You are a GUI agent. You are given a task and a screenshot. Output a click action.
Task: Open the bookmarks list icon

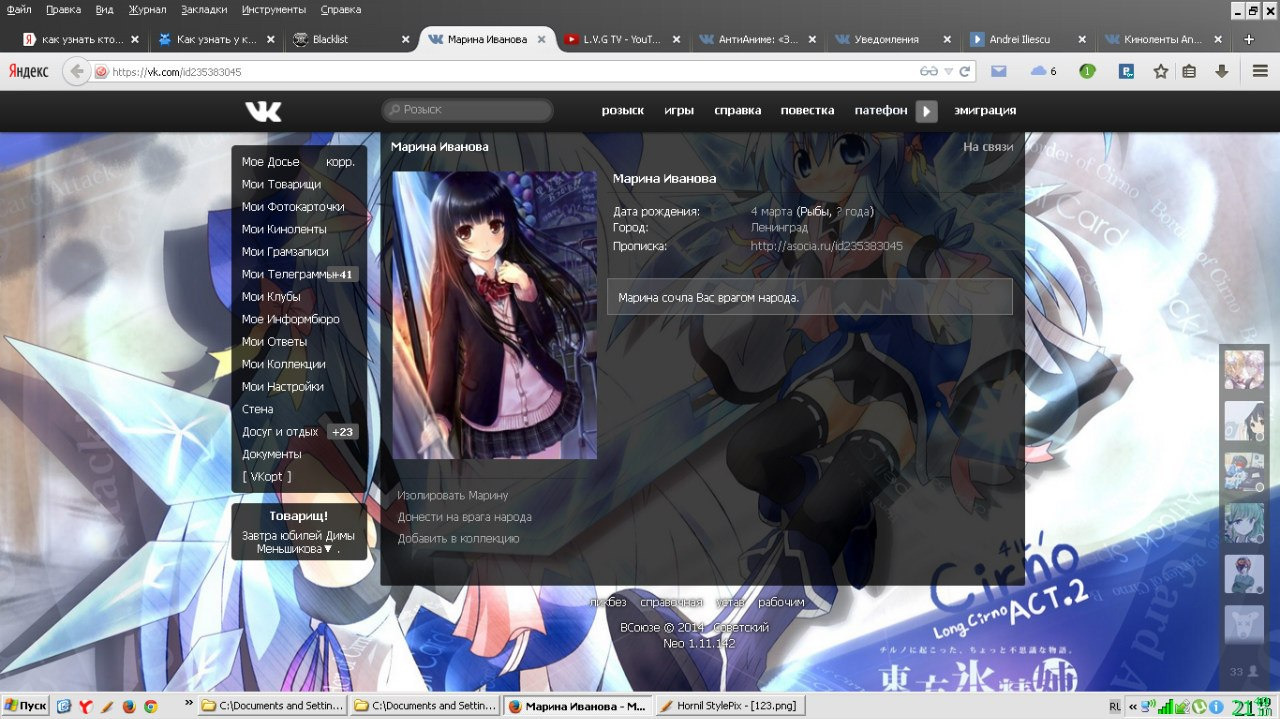click(1189, 71)
